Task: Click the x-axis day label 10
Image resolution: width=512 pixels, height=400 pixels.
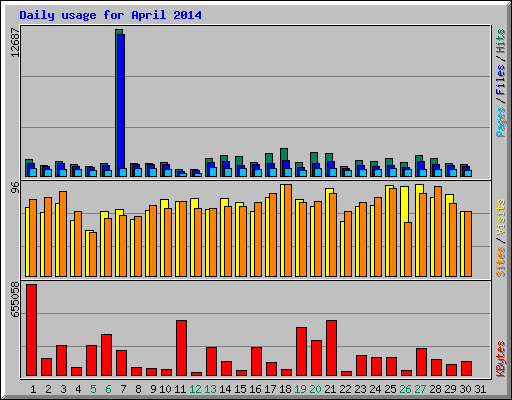Action: click(x=165, y=389)
